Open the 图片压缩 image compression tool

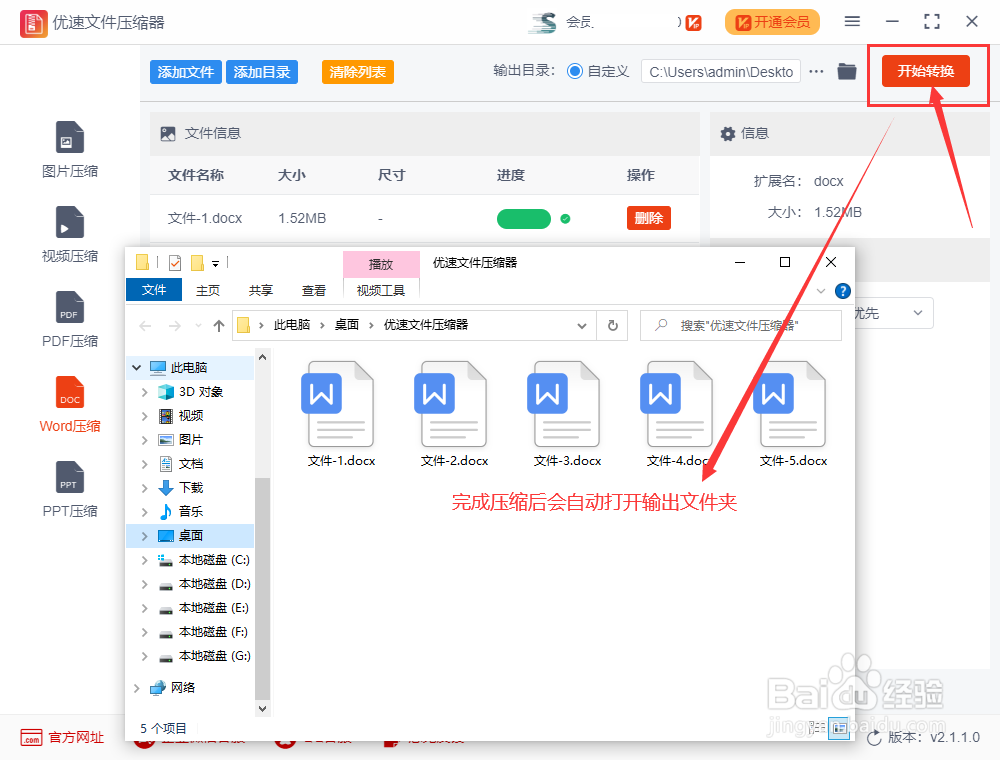(70, 149)
